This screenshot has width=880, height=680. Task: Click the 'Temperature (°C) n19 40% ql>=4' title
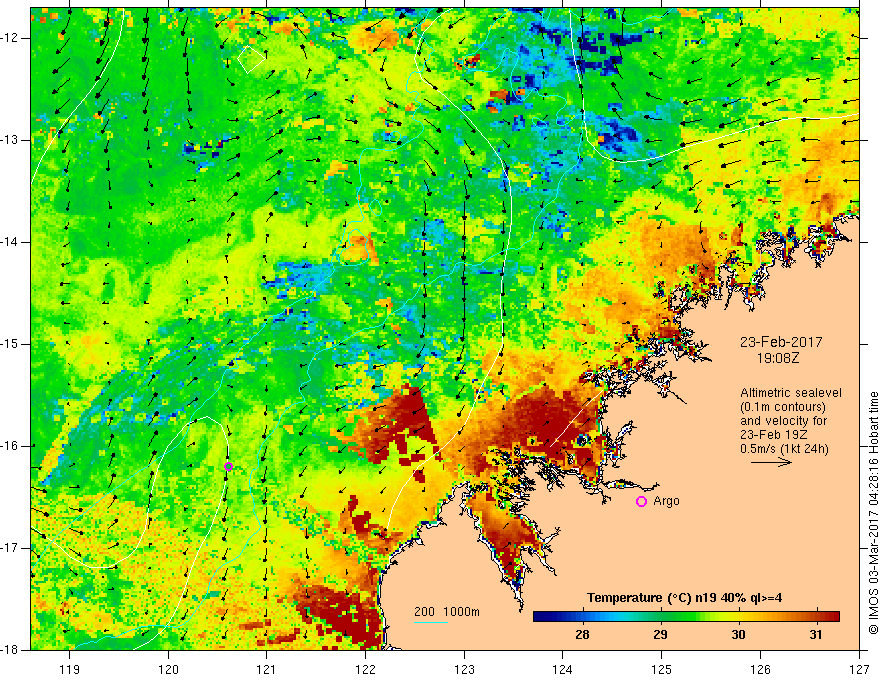(x=685, y=598)
